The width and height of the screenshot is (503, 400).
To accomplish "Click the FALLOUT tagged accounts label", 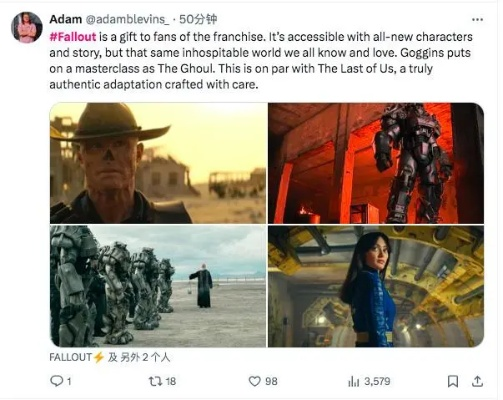I will pyautogui.click(x=110, y=357).
